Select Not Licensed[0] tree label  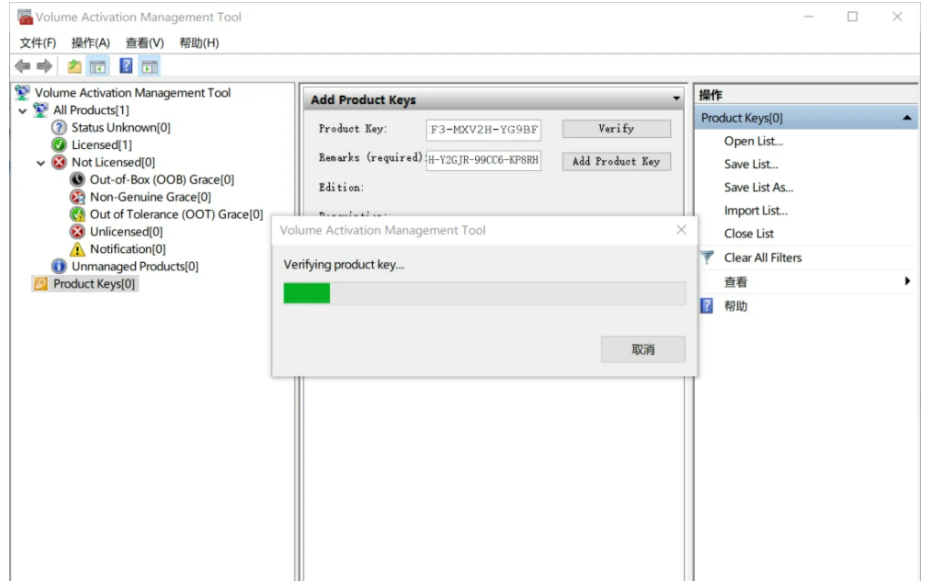113,162
